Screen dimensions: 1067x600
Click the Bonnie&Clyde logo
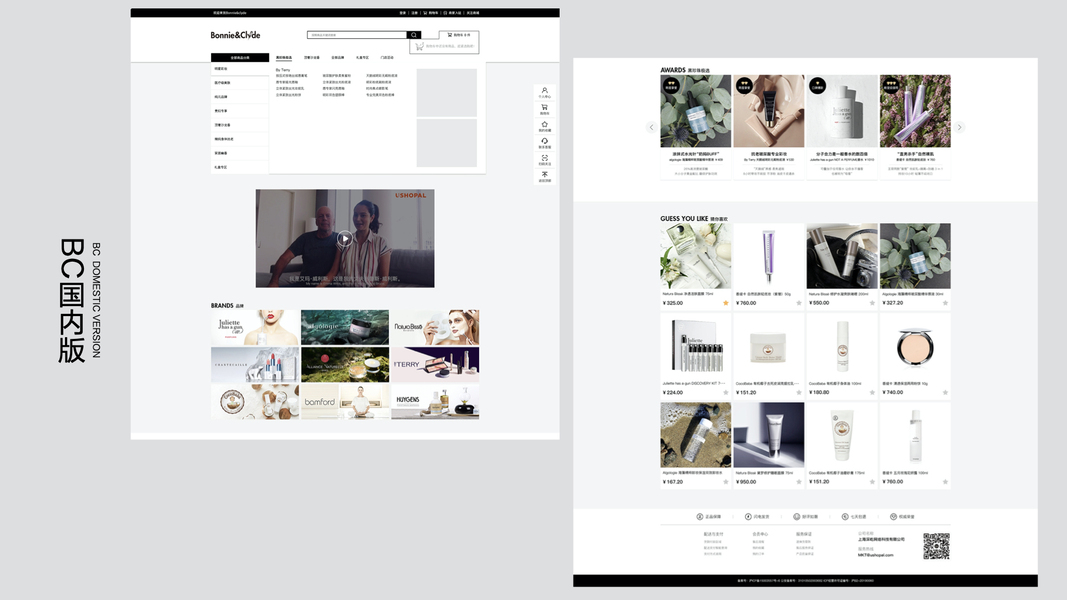click(x=235, y=35)
